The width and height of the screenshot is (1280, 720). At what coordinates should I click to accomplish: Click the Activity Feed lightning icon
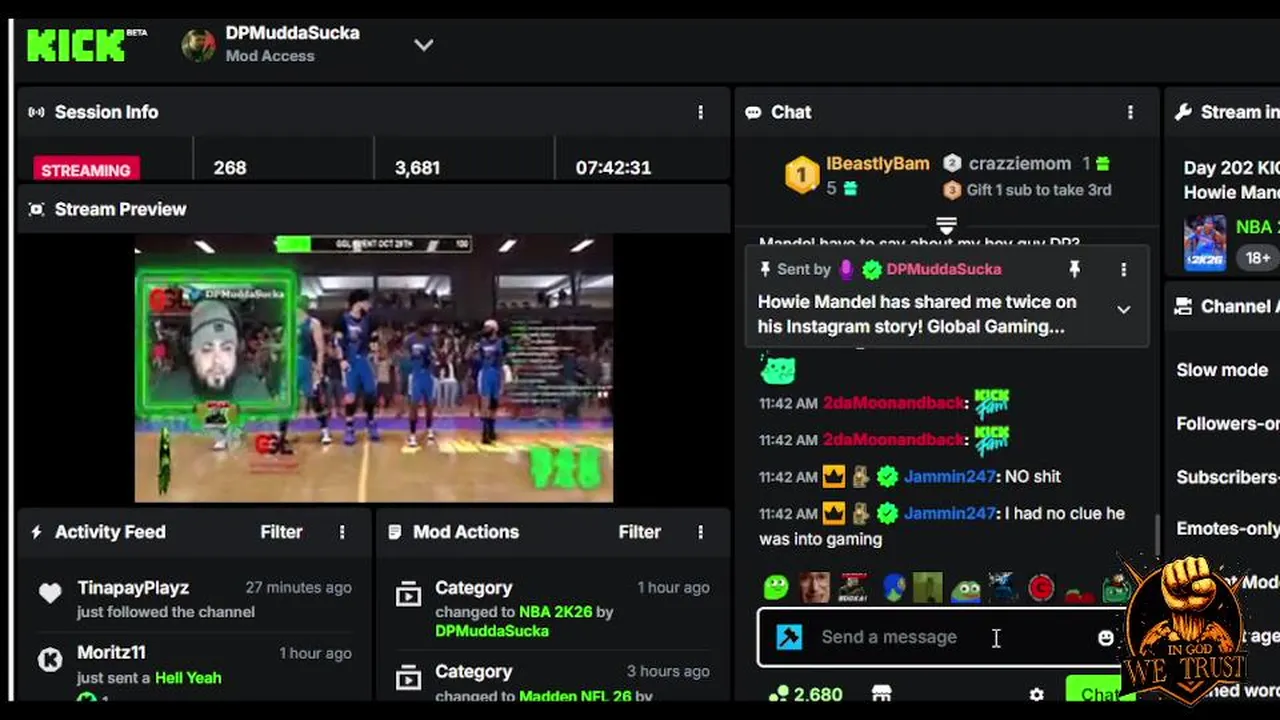37,532
